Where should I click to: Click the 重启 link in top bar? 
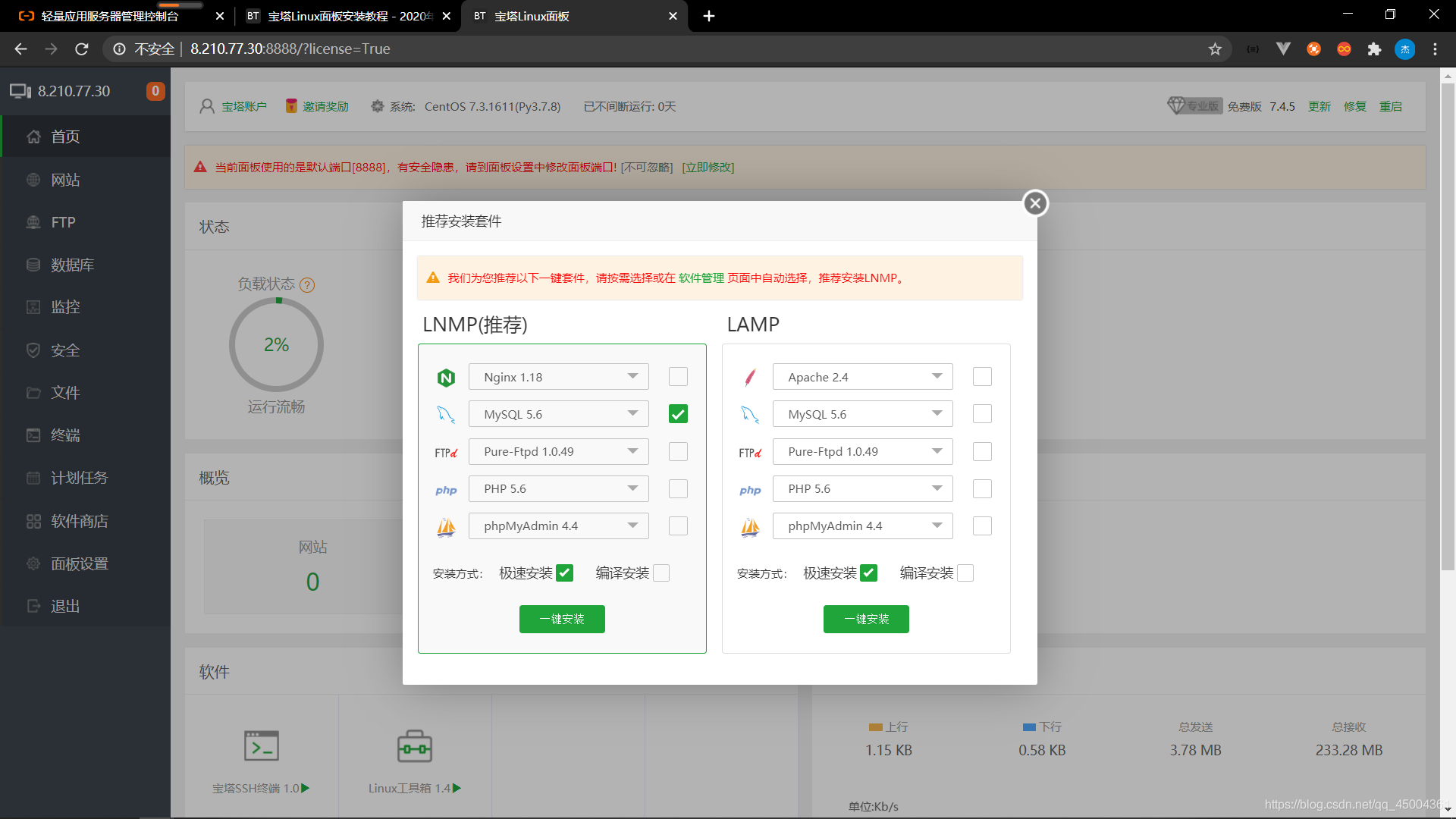click(x=1391, y=106)
